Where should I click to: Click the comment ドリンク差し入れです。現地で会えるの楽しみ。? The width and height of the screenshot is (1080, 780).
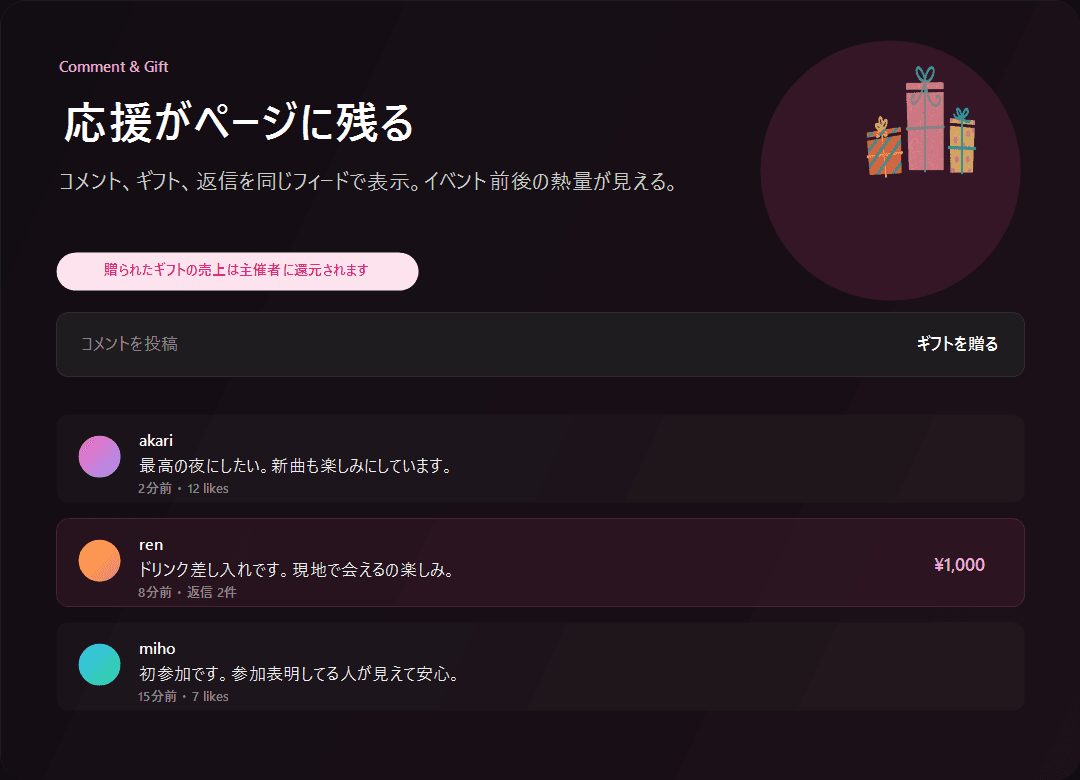click(297, 571)
